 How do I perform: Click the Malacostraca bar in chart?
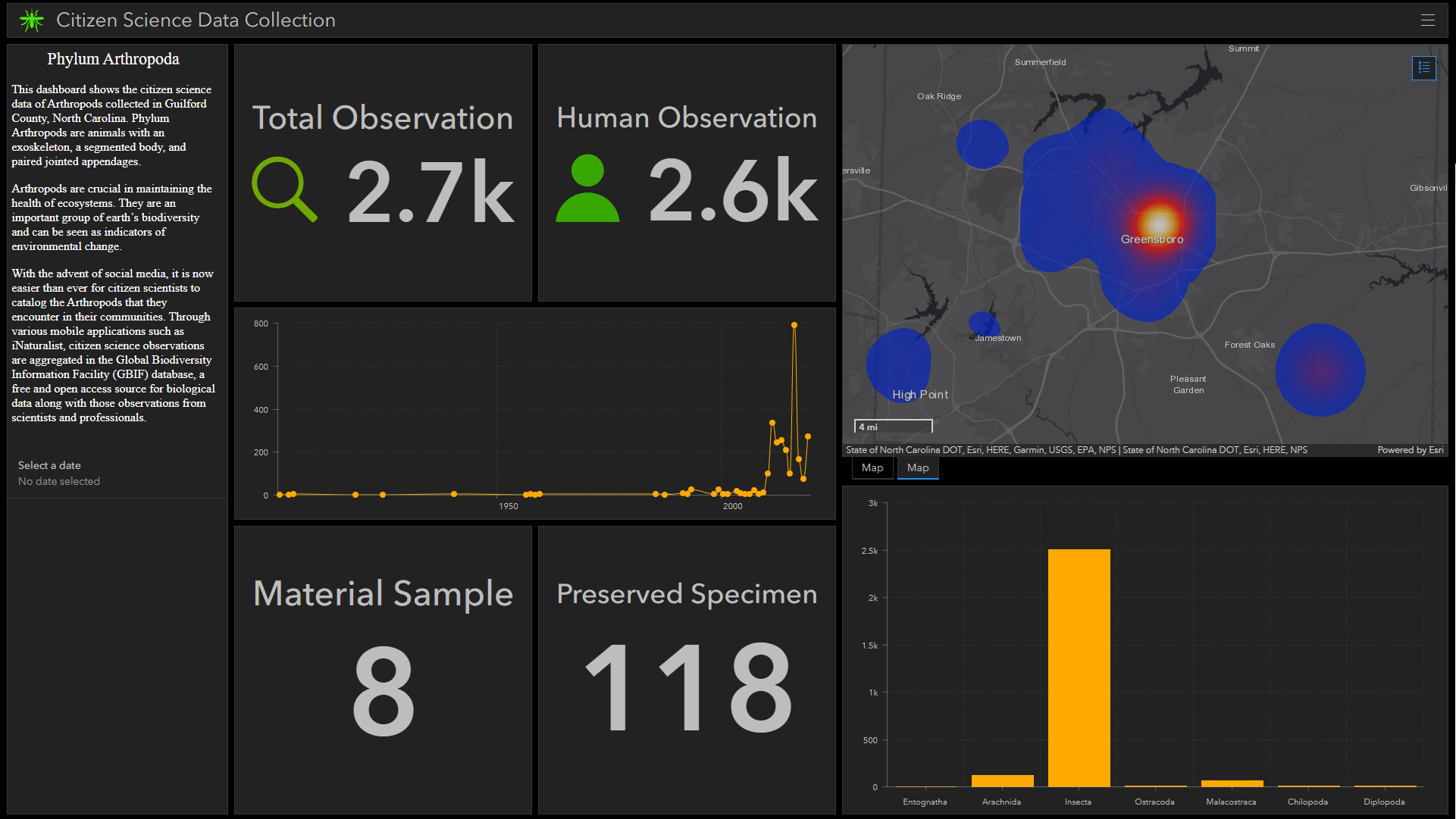pos(1232,783)
